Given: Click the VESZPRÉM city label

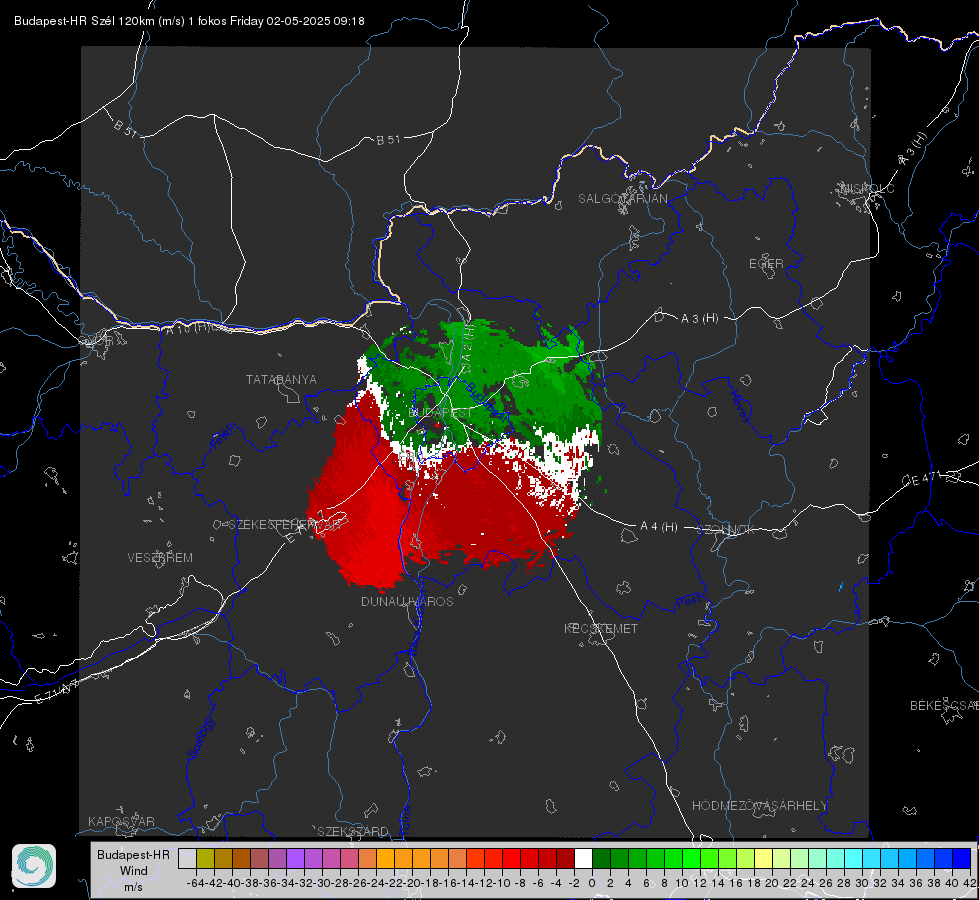Looking at the screenshot, I should point(160,558).
